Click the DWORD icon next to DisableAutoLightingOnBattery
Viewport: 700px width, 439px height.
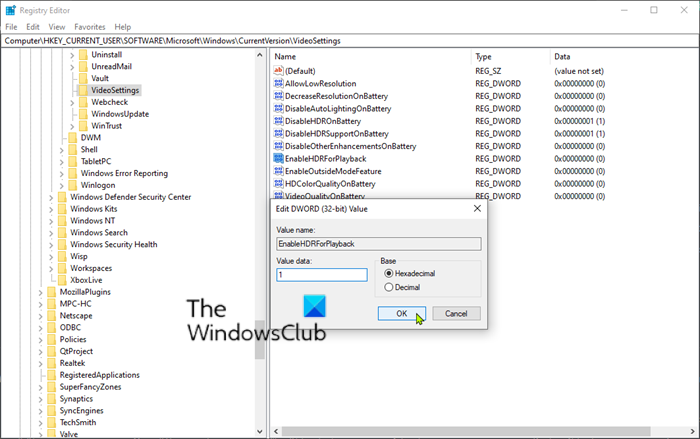pyautogui.click(x=279, y=109)
